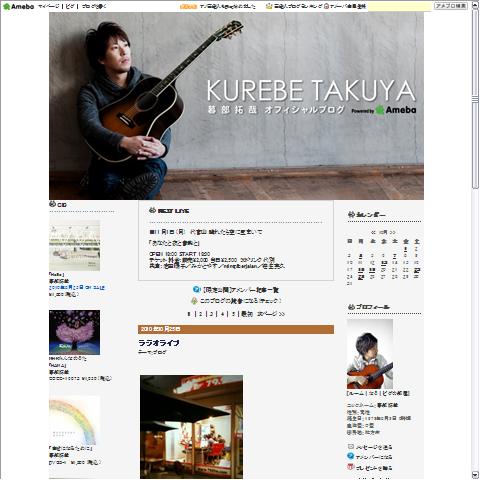Click the blue become-Amember icon in profile
Image resolution: width=480 pixels, height=480 pixels.
[350, 456]
